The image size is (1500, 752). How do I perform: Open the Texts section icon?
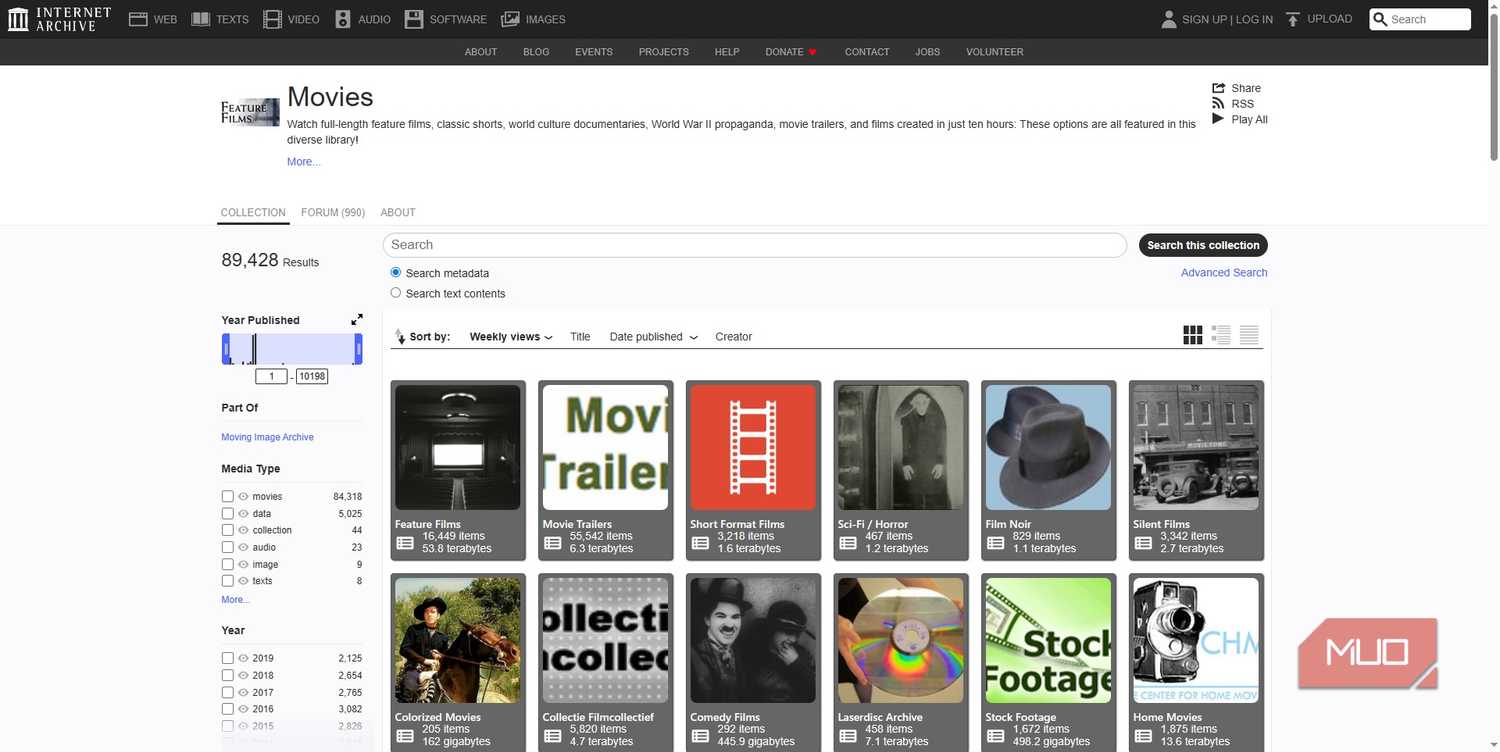tap(201, 19)
